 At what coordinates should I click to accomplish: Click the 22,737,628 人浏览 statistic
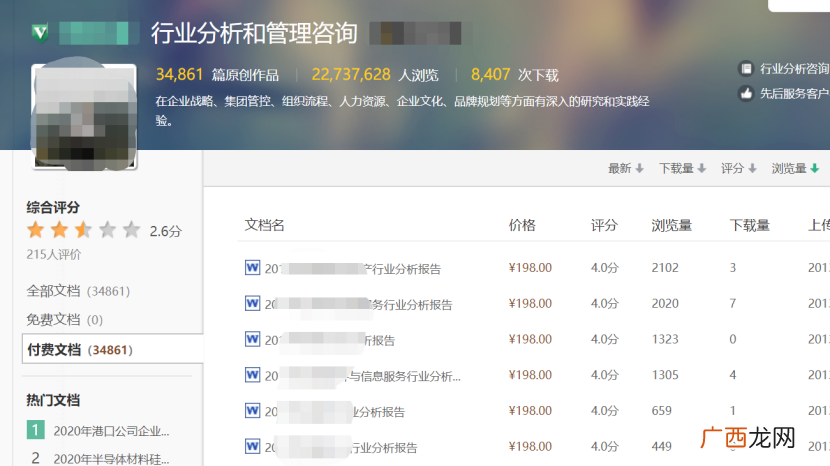click(x=375, y=75)
